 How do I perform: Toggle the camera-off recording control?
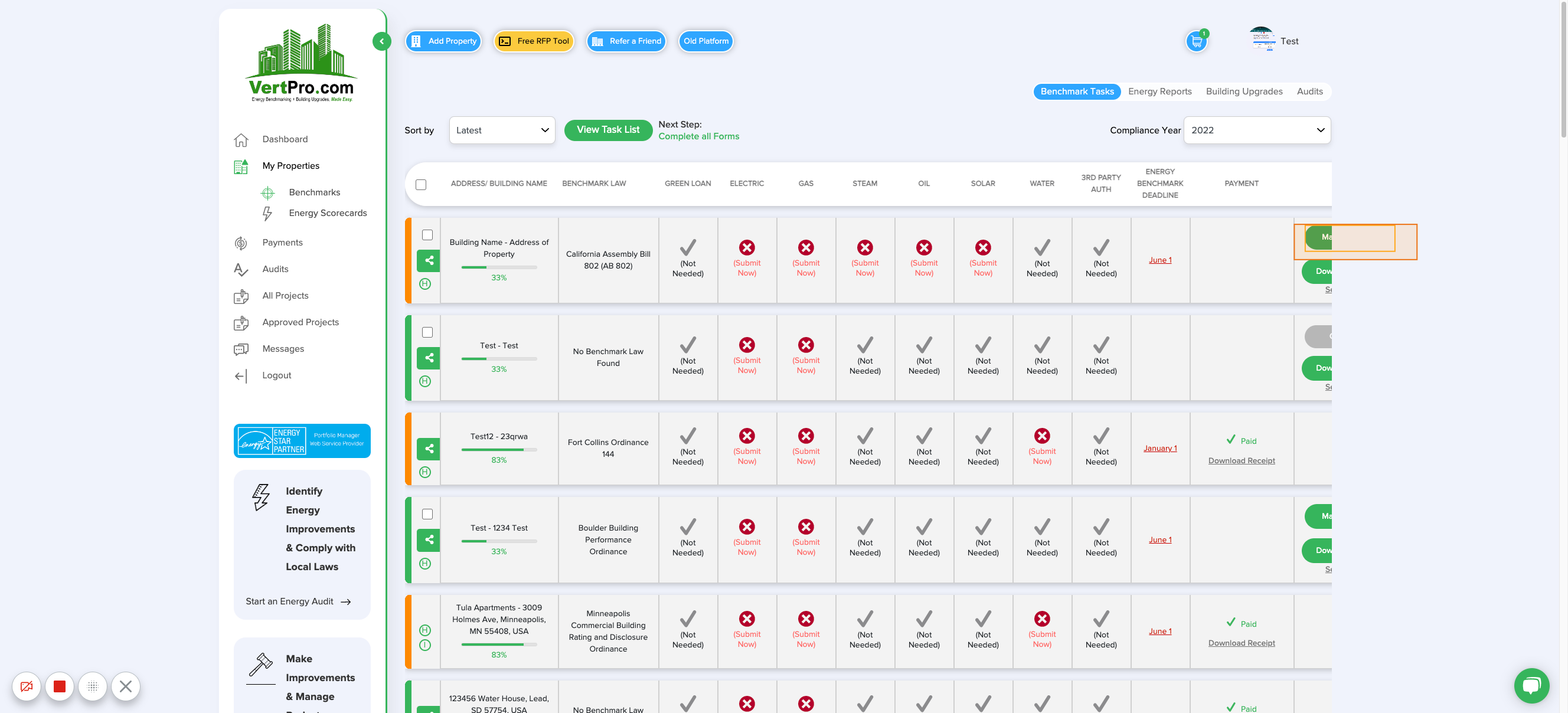(27, 686)
